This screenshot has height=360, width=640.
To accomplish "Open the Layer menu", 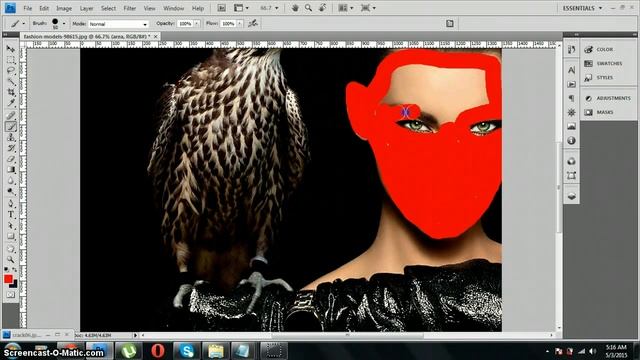I will pyautogui.click(x=86, y=8).
